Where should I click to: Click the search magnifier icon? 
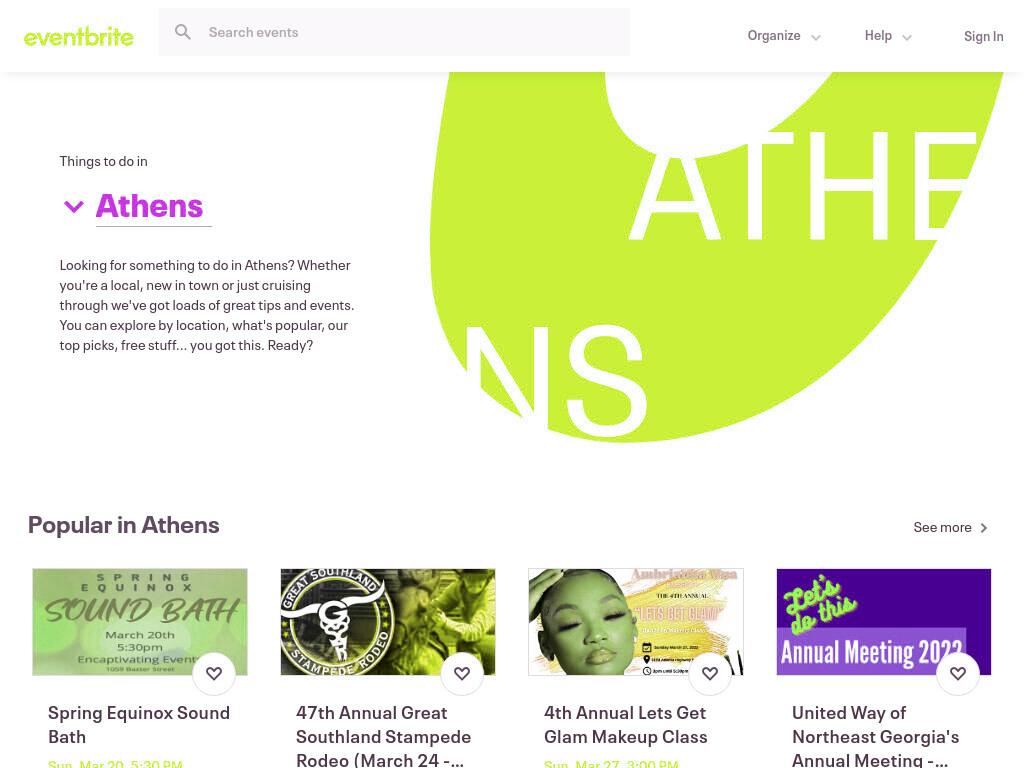click(183, 32)
